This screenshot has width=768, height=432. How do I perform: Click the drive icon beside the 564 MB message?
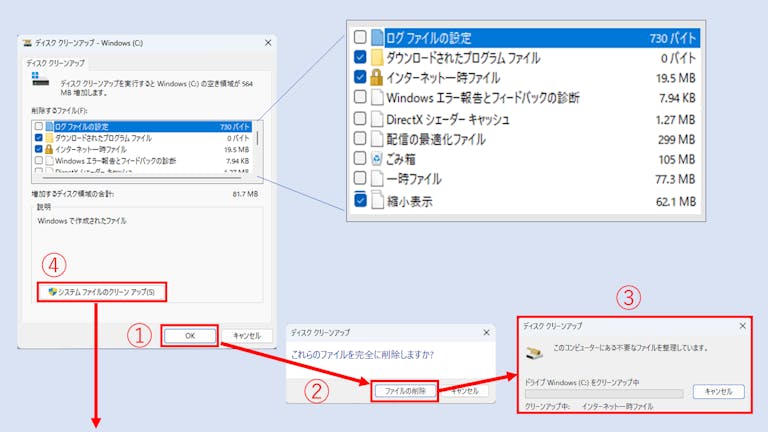point(40,79)
